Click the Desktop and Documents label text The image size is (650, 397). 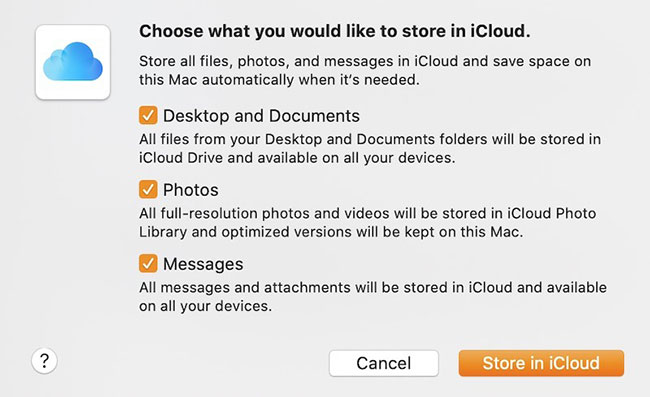(261, 116)
